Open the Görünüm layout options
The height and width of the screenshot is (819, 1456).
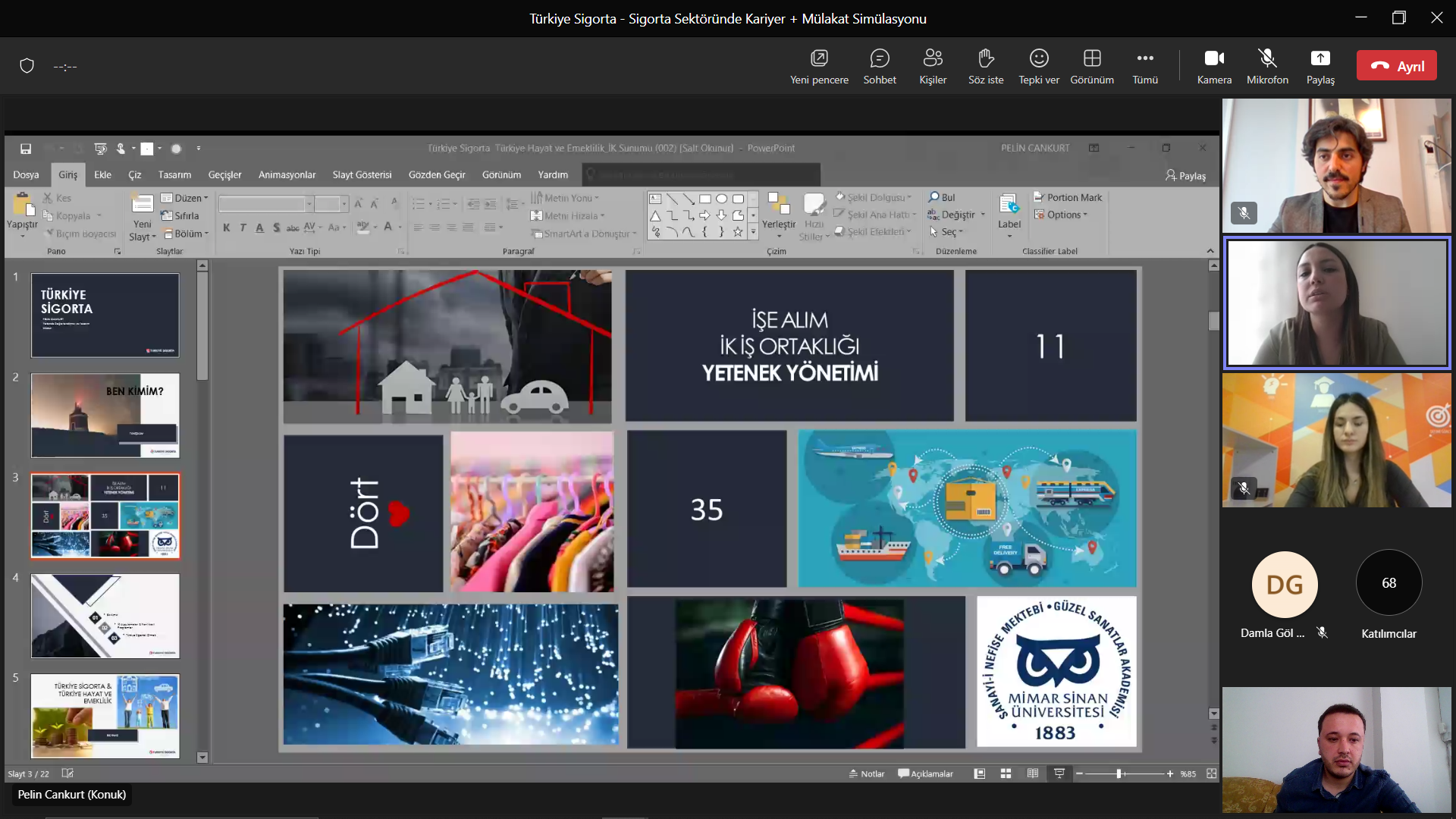1092,67
